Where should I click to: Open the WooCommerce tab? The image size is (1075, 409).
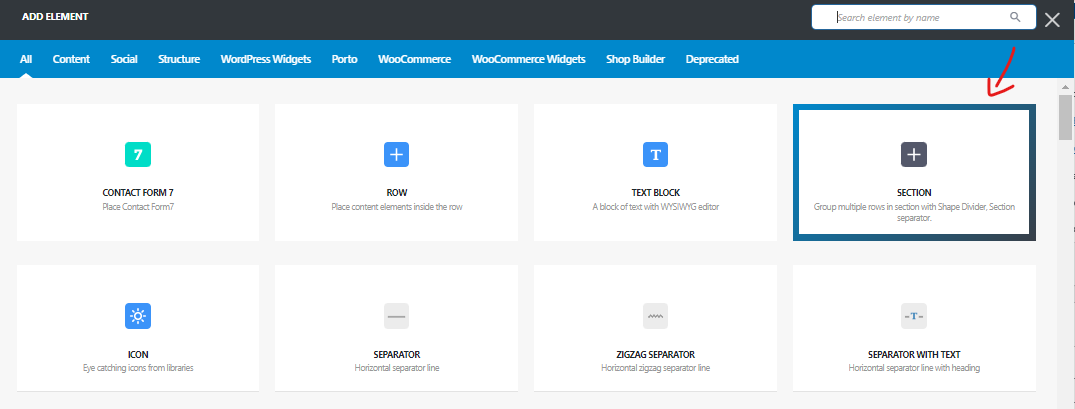point(415,59)
